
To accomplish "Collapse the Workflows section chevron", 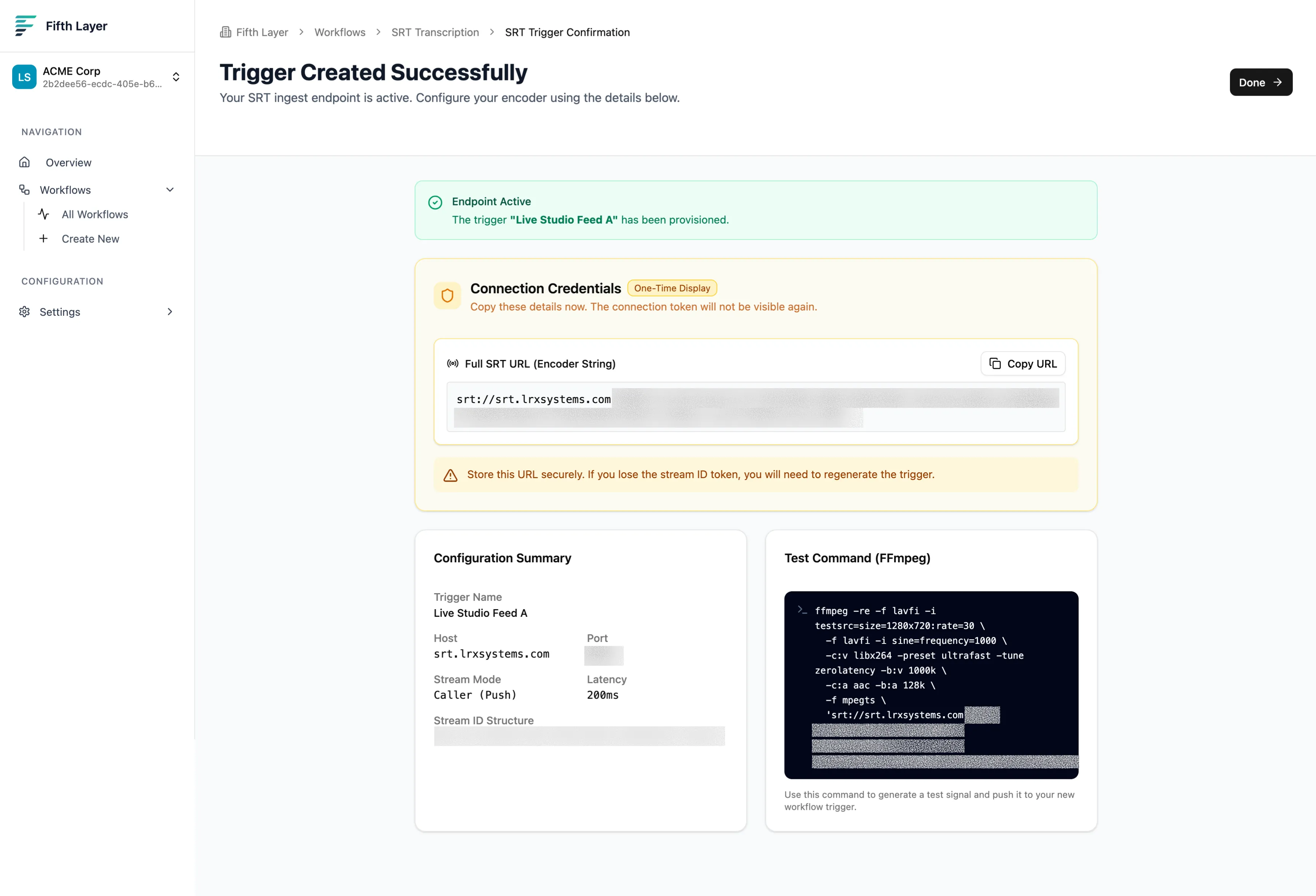I will [170, 189].
